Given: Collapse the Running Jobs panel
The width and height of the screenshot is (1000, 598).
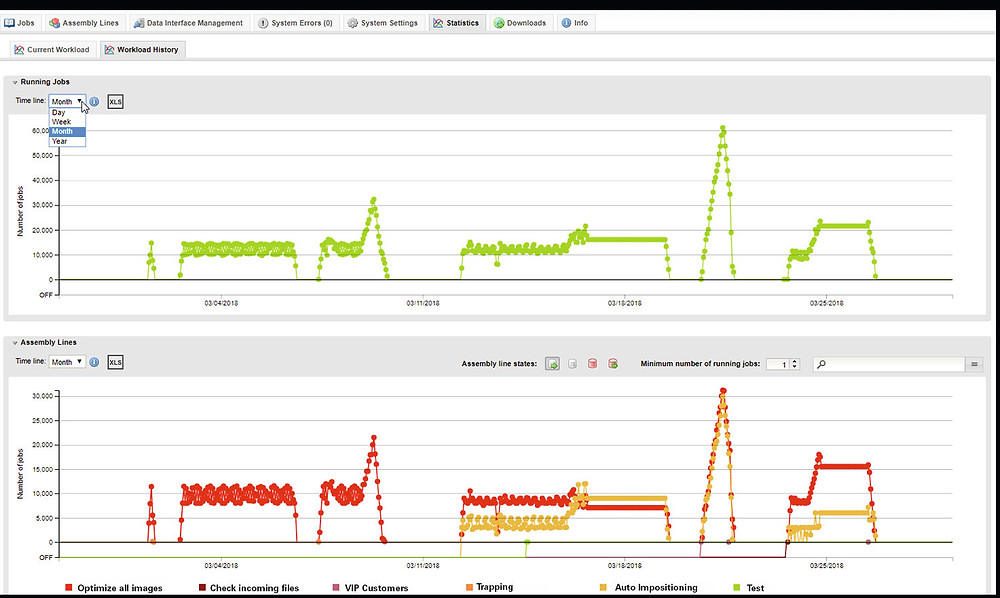Looking at the screenshot, I should click(15, 82).
